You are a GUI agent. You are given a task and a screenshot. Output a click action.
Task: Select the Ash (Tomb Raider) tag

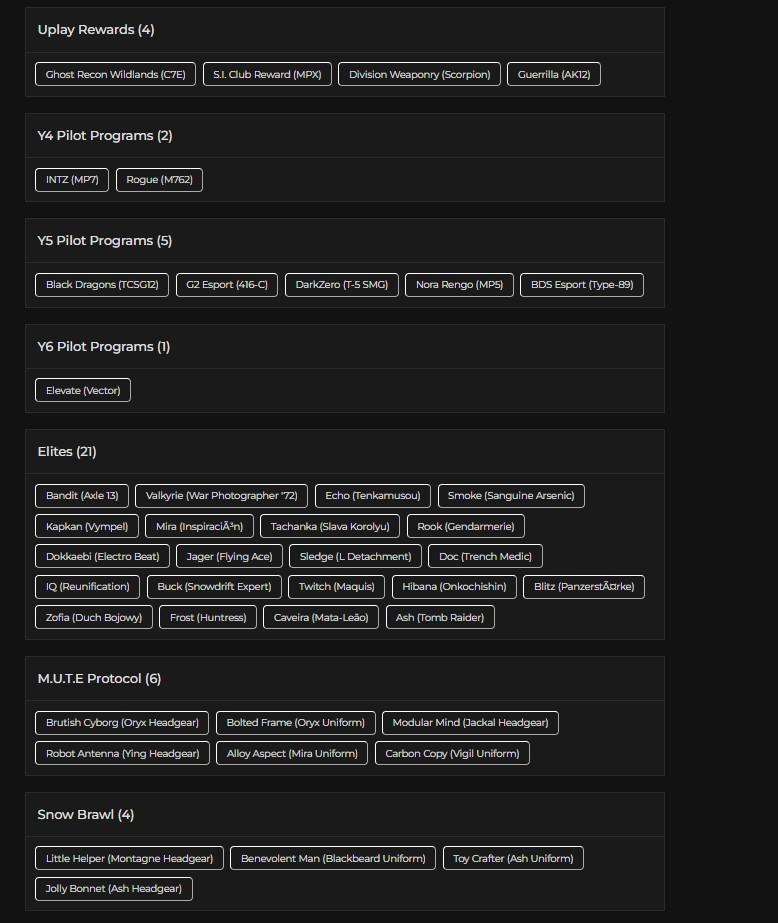coord(440,618)
